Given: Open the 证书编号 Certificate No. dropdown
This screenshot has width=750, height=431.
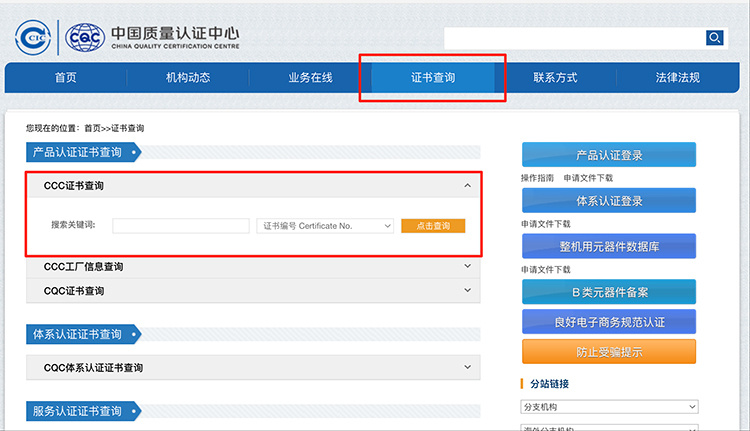Looking at the screenshot, I should (326, 226).
